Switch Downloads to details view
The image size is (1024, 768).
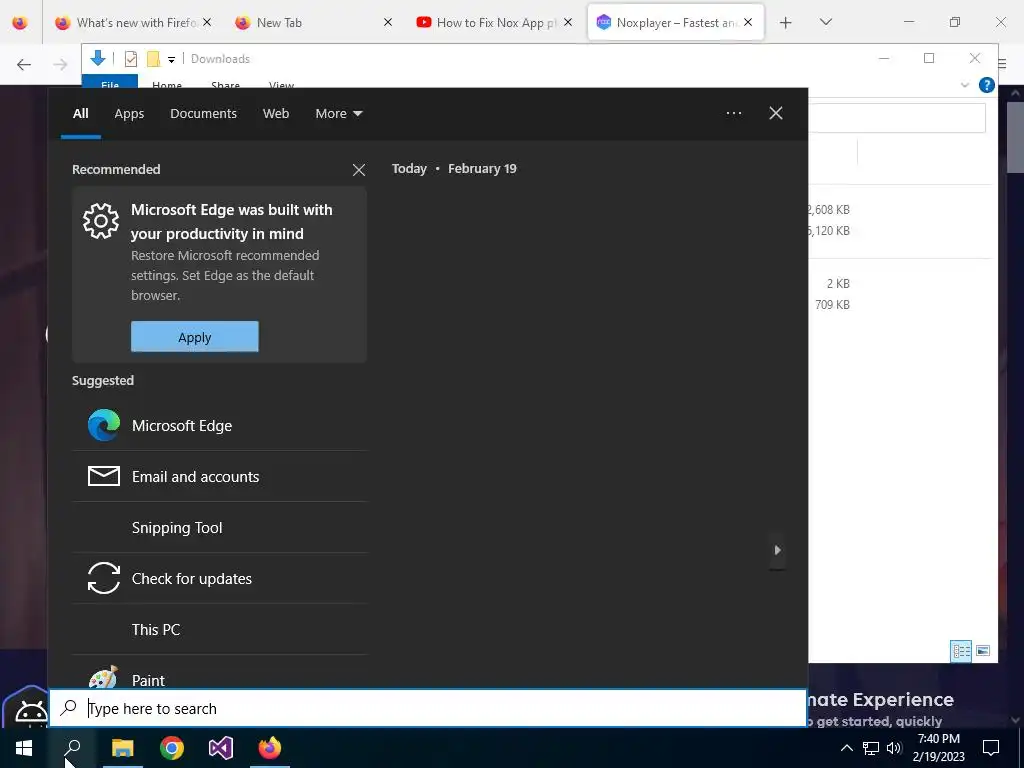[961, 650]
